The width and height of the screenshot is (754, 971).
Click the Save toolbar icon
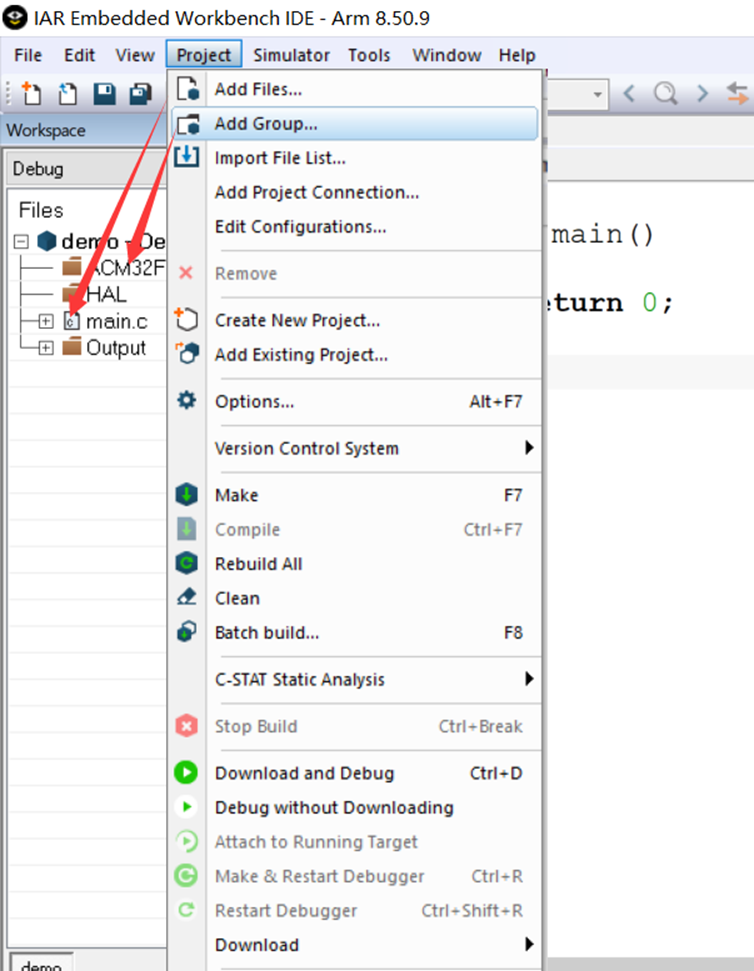click(x=104, y=94)
